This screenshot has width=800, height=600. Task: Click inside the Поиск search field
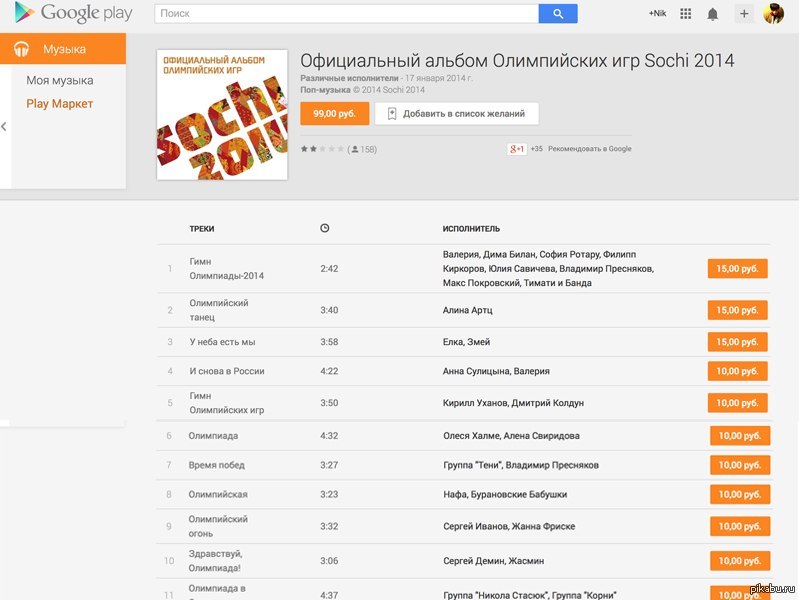[346, 14]
